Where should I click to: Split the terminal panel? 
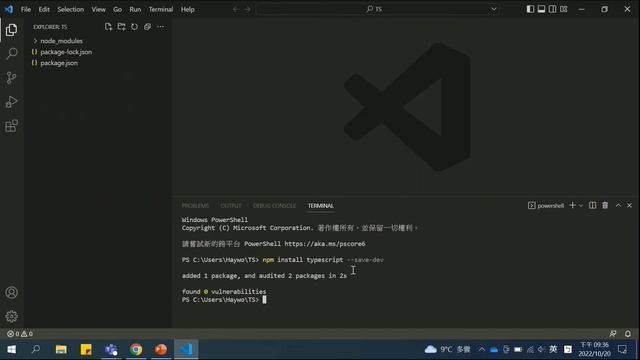coord(592,205)
